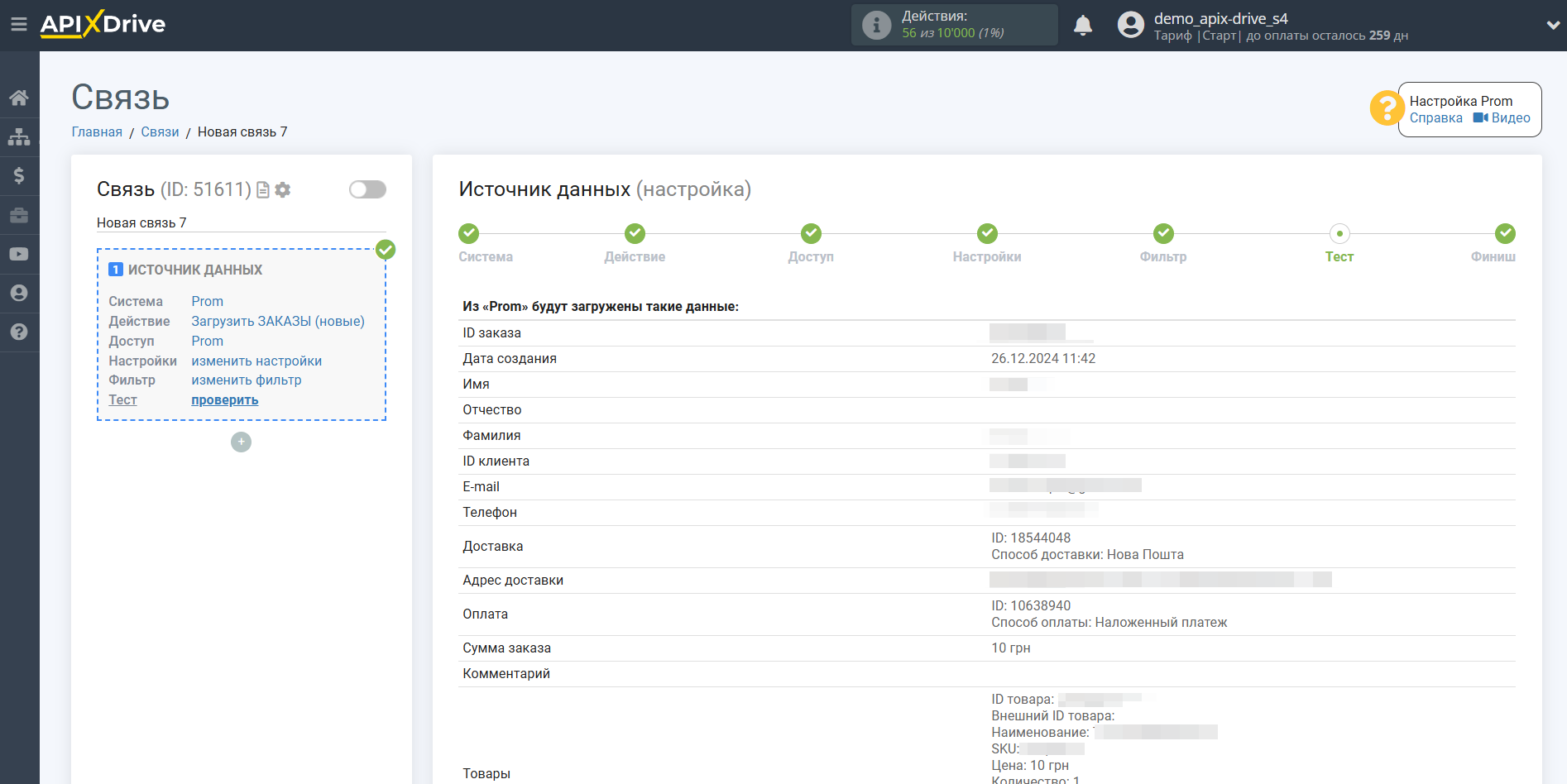Image resolution: width=1567 pixels, height=784 pixels.
Task: Select the Адрес доставки row label
Action: point(513,581)
